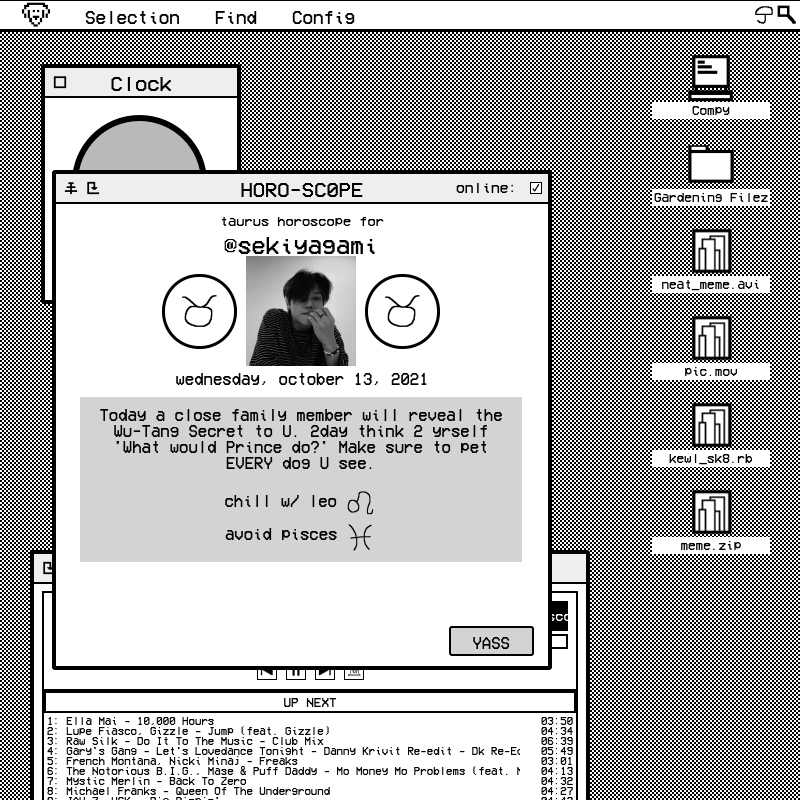Click the 'Gardening Filez' label text

coord(711,197)
